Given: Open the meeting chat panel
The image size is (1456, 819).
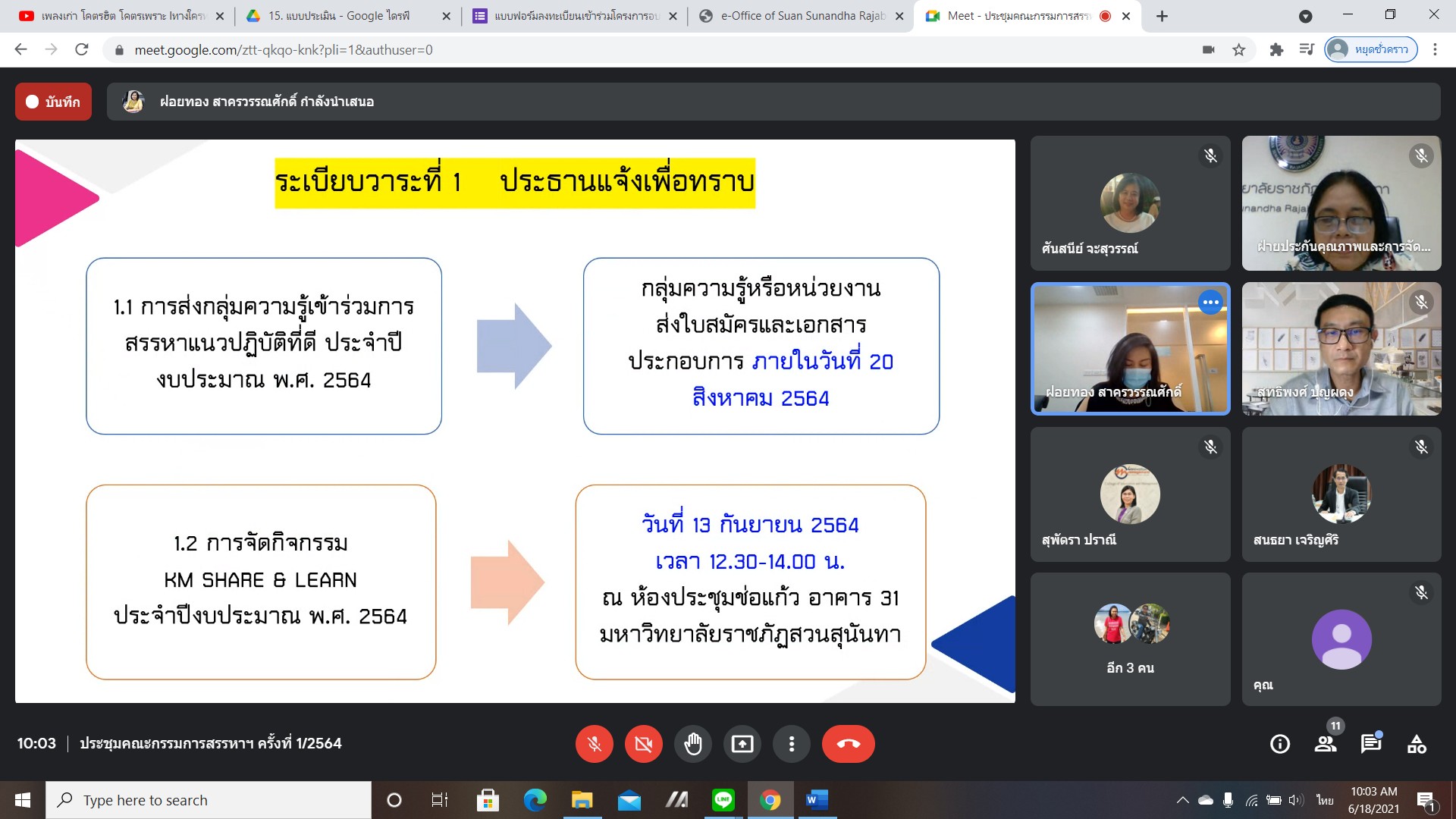Looking at the screenshot, I should pyautogui.click(x=1370, y=744).
